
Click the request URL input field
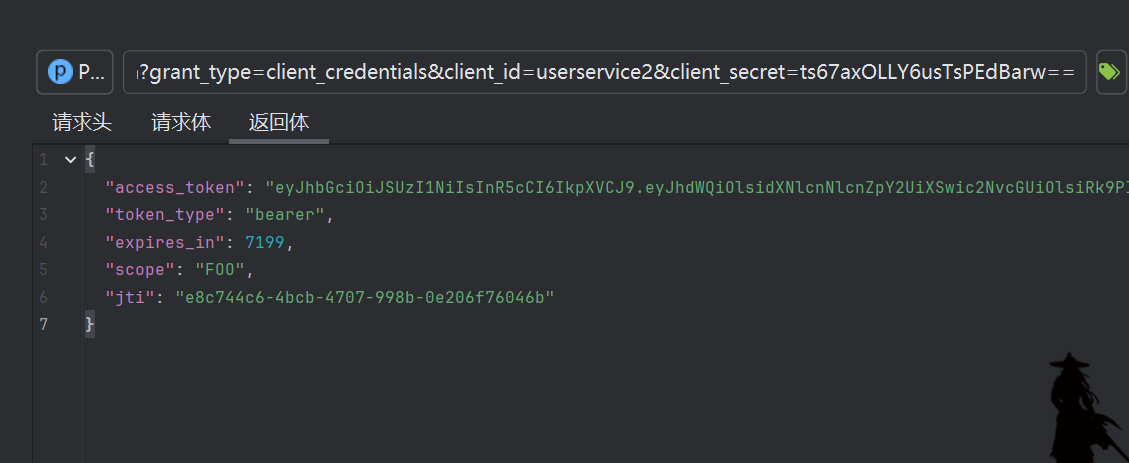click(610, 72)
